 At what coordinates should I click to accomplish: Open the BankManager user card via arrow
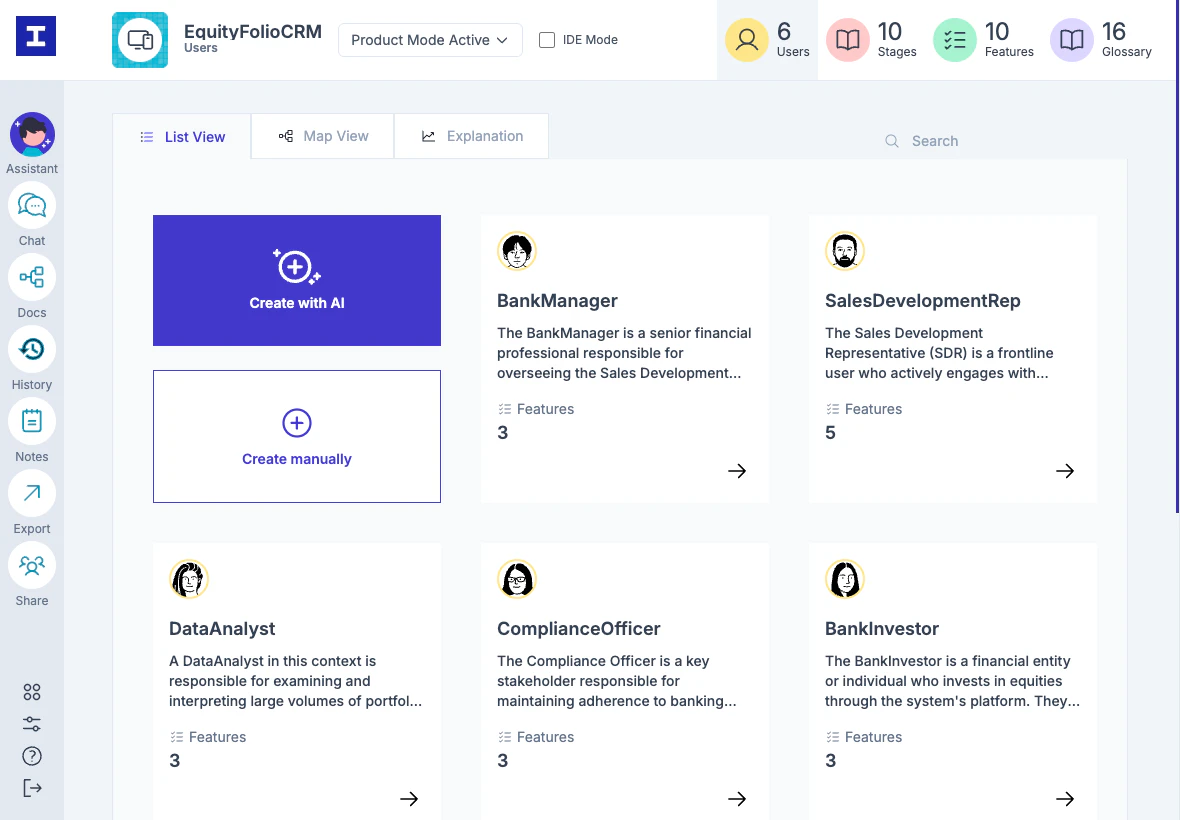coord(737,471)
